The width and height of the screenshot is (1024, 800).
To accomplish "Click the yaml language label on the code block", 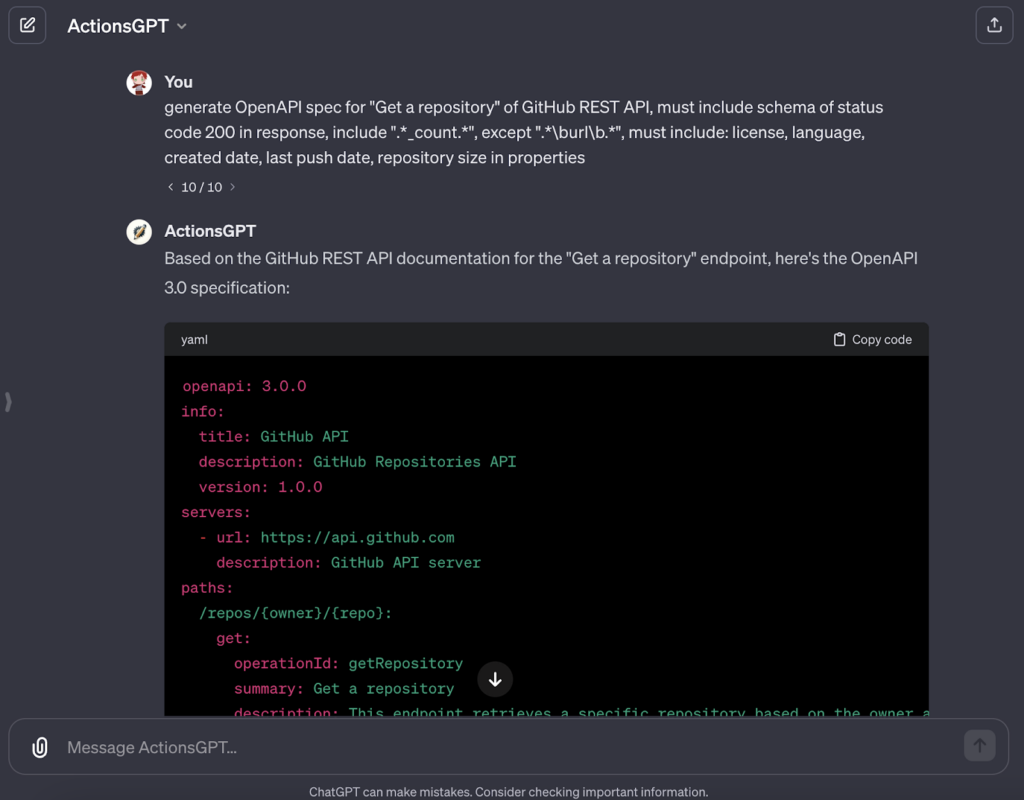I will pos(193,339).
